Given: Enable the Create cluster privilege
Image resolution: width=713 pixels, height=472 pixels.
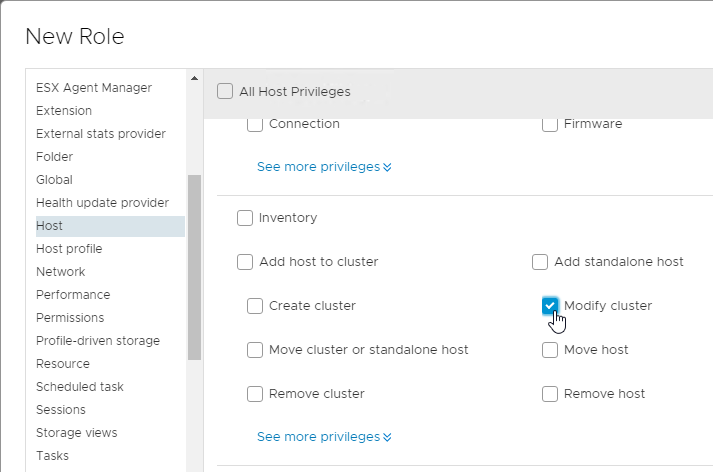Looking at the screenshot, I should pos(255,306).
